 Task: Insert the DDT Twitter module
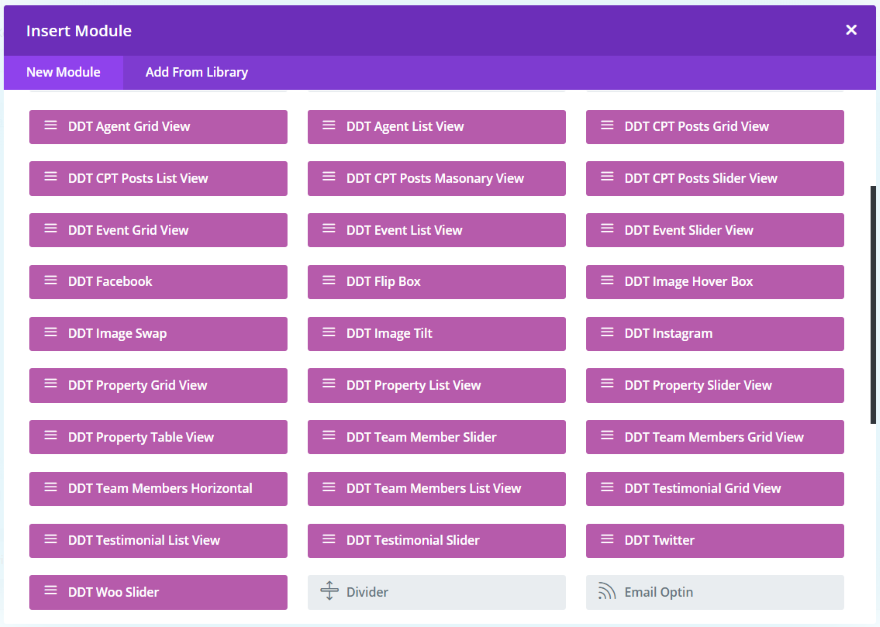coord(715,541)
